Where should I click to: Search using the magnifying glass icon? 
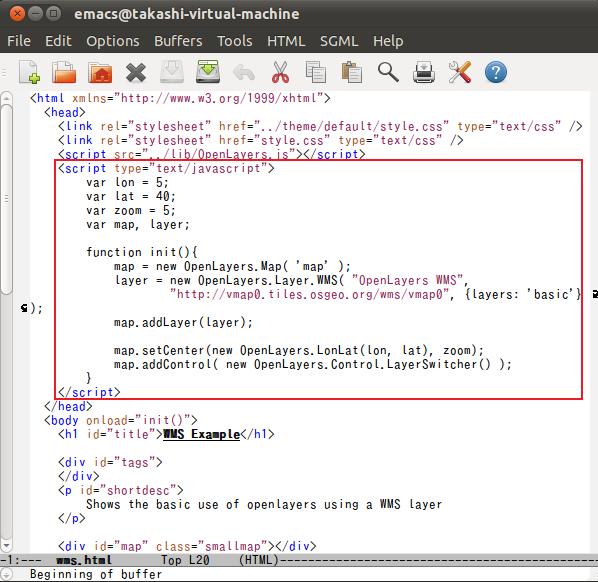pyautogui.click(x=388, y=72)
